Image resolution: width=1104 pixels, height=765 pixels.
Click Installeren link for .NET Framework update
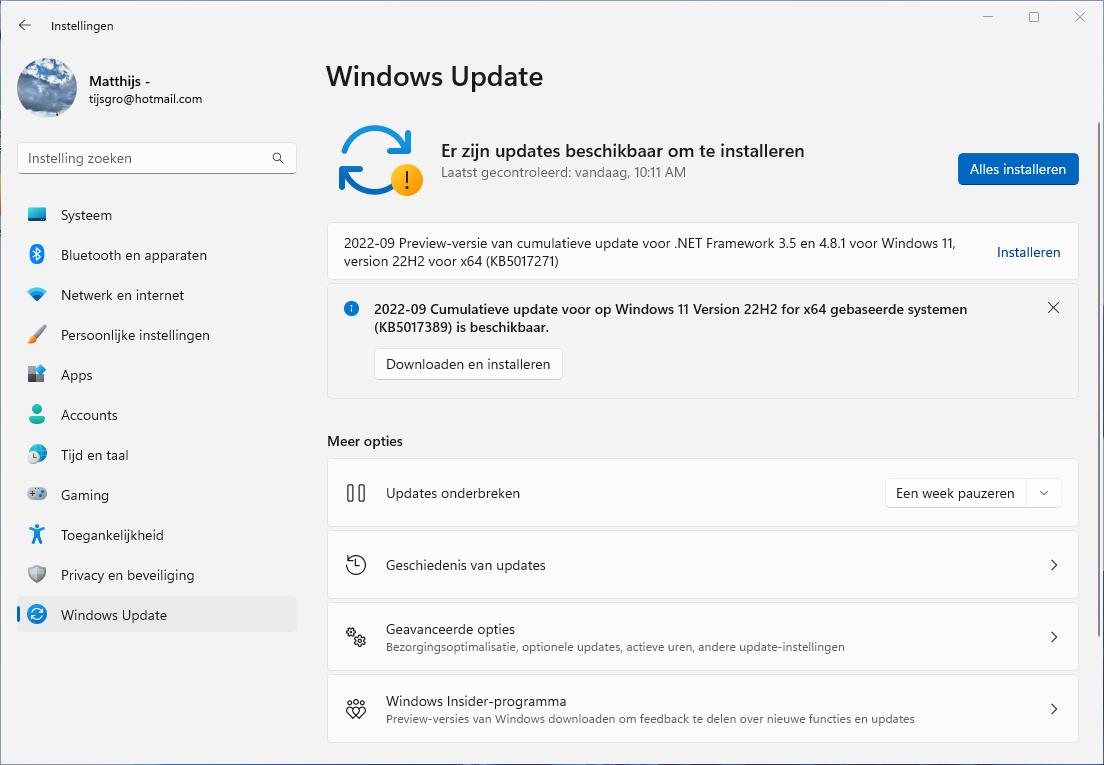1028,252
